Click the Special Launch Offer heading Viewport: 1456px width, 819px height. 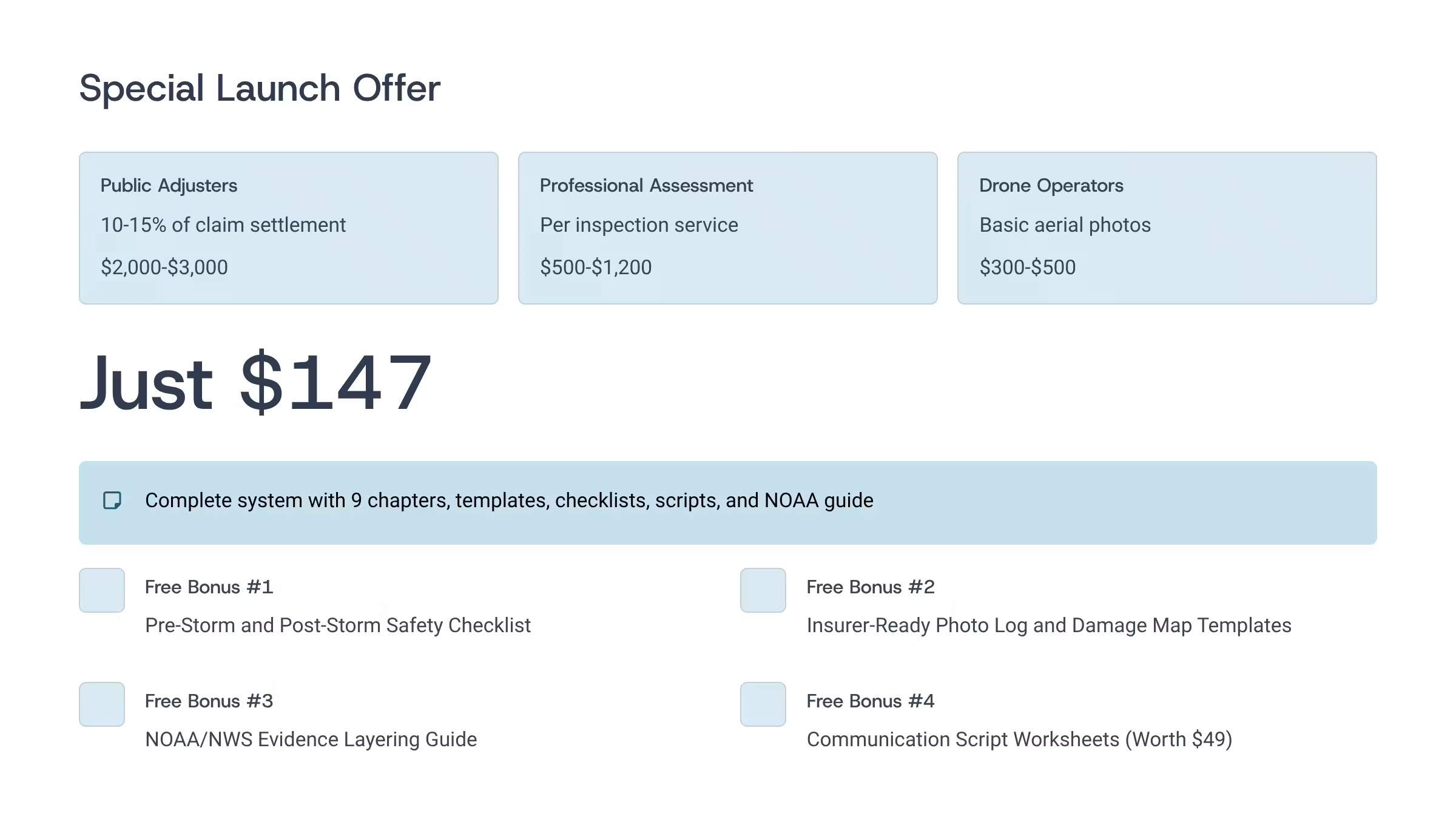tap(260, 88)
